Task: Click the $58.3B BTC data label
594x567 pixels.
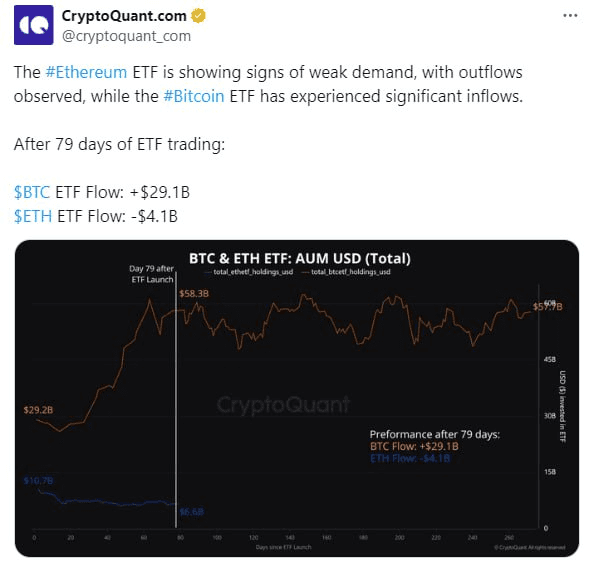Action: (194, 294)
